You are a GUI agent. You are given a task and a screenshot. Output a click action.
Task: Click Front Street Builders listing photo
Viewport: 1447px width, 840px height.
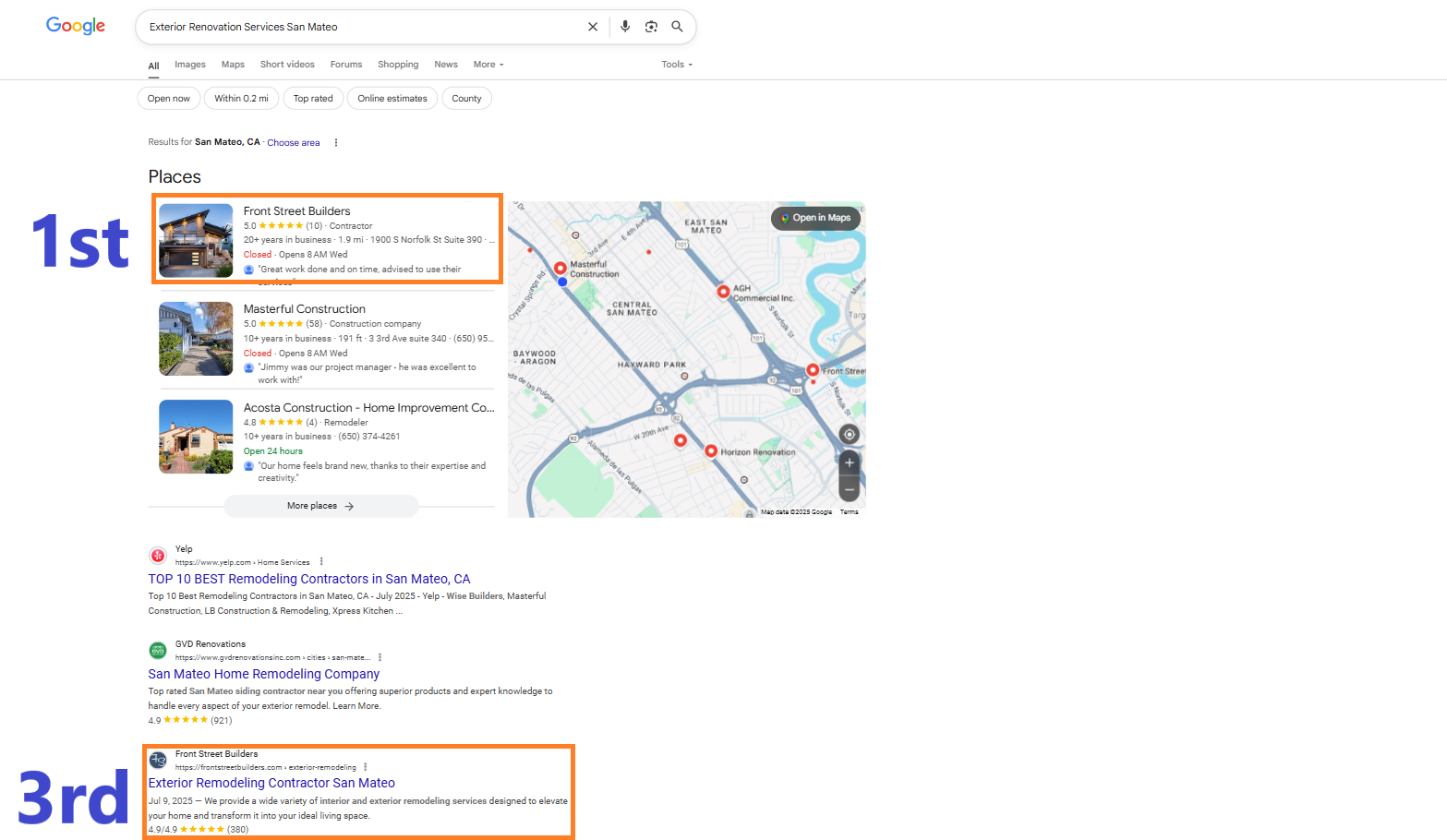[196, 241]
